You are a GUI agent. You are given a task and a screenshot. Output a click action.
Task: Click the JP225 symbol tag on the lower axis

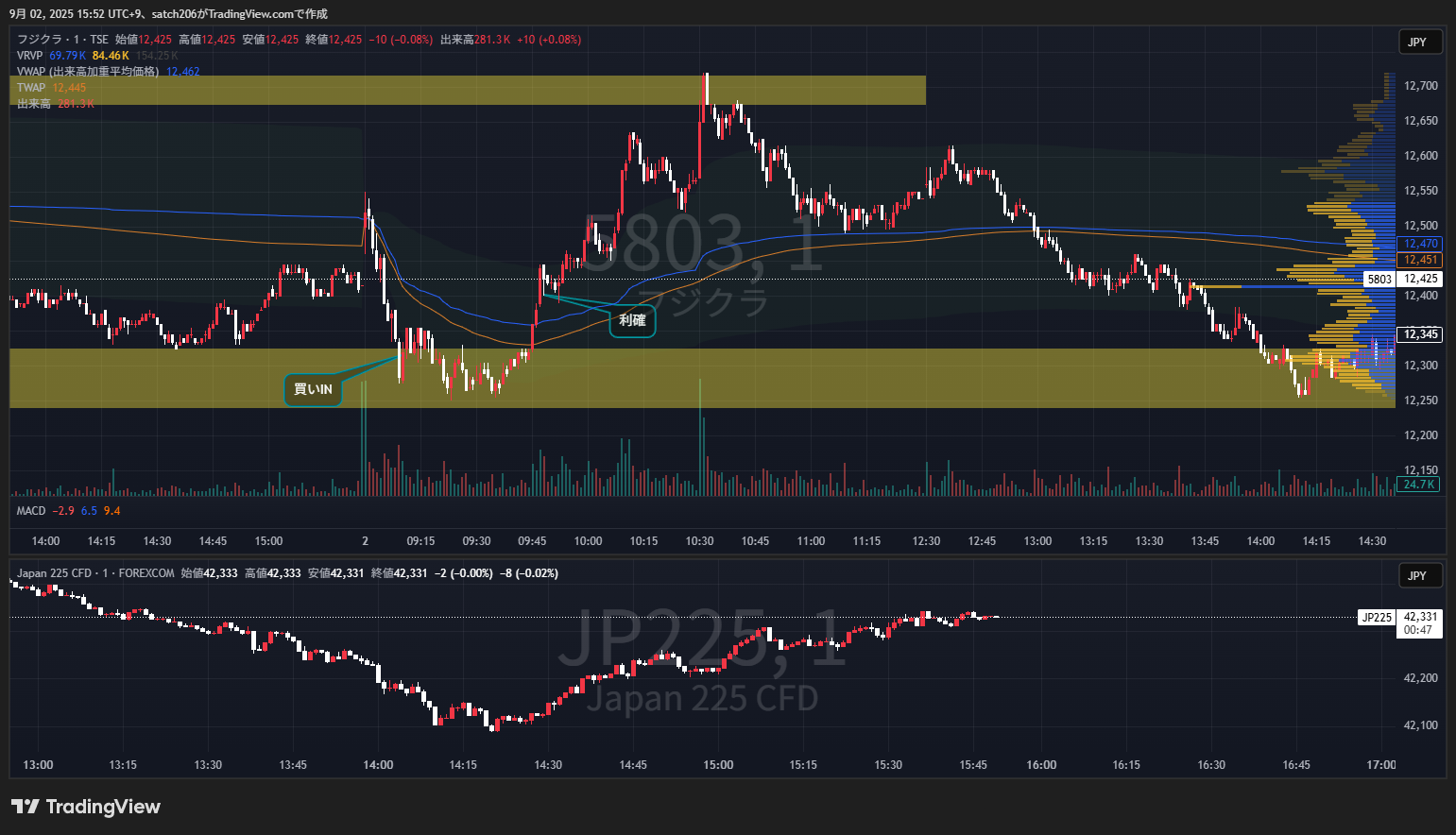1376,618
